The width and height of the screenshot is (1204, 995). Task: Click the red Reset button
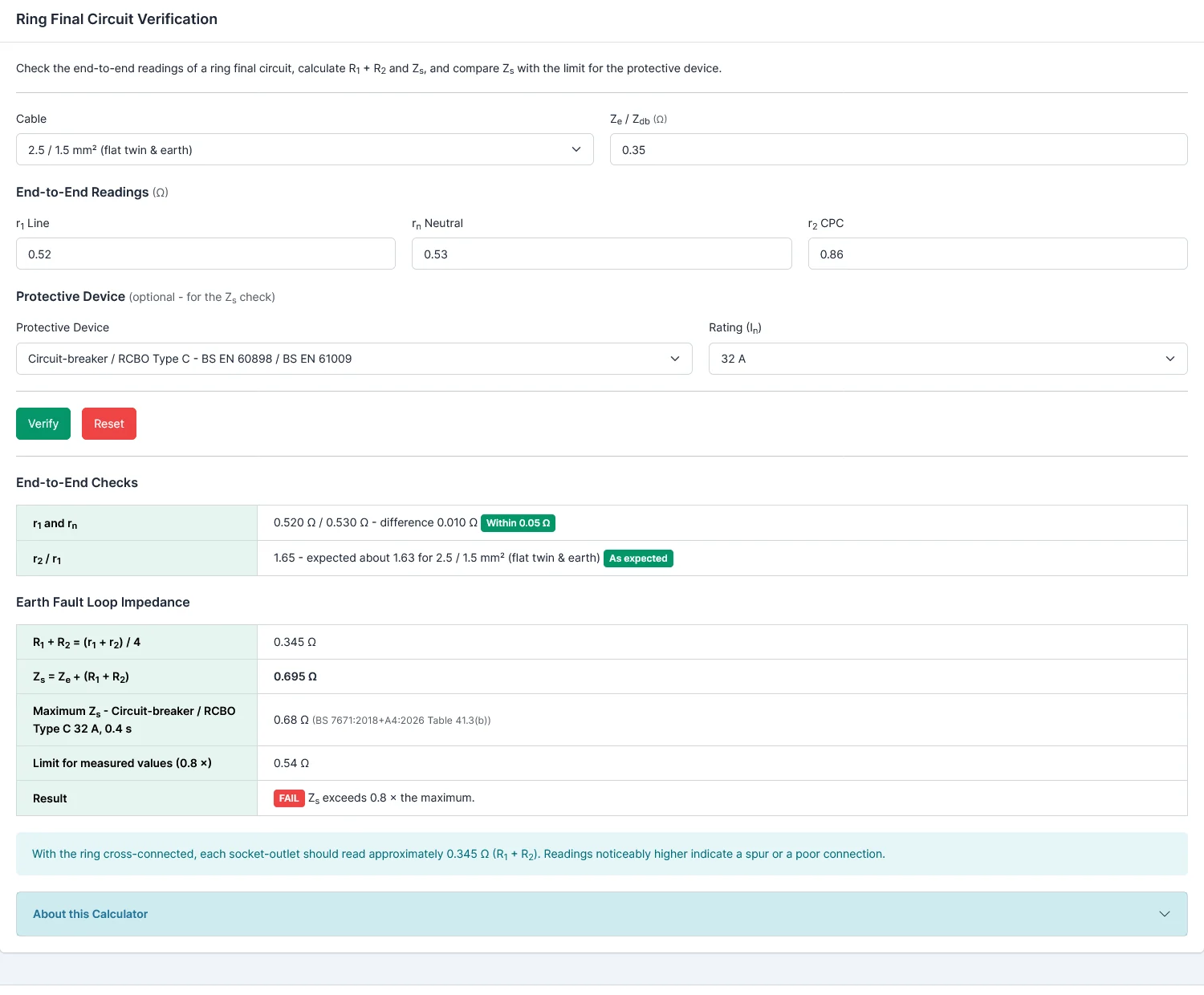click(109, 424)
